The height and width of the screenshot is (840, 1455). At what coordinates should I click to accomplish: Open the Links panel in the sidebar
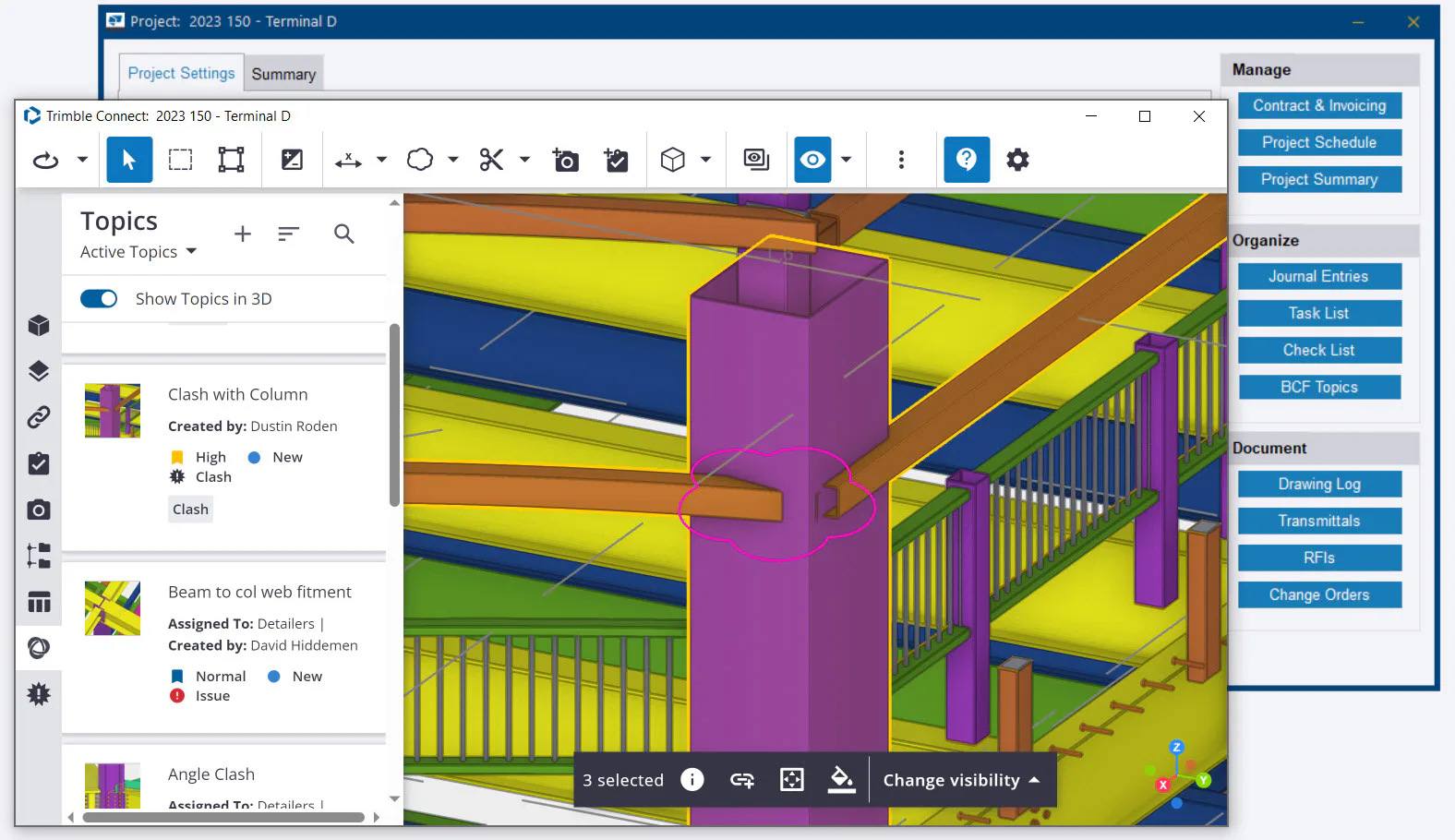click(x=39, y=417)
